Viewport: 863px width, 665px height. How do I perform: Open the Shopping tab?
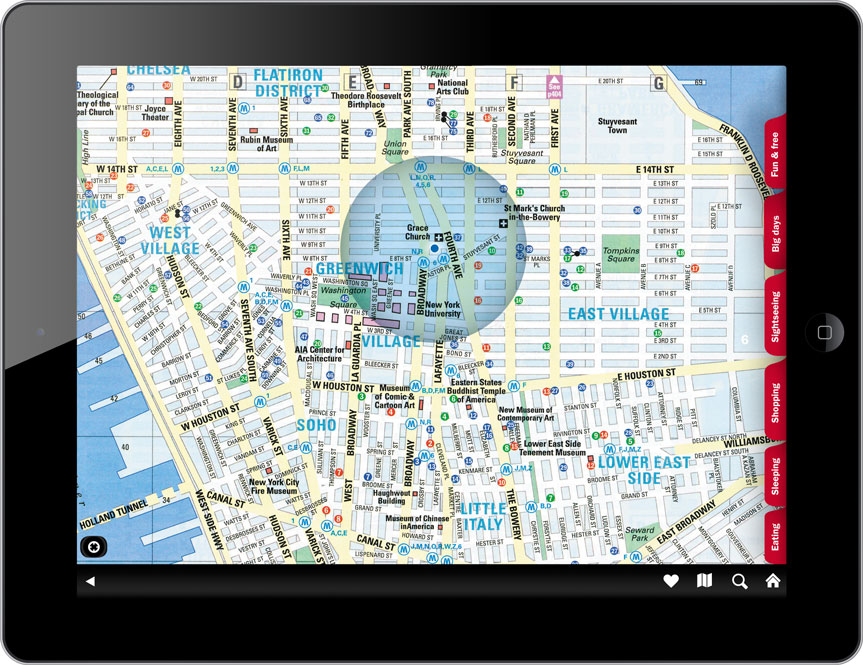(x=775, y=402)
